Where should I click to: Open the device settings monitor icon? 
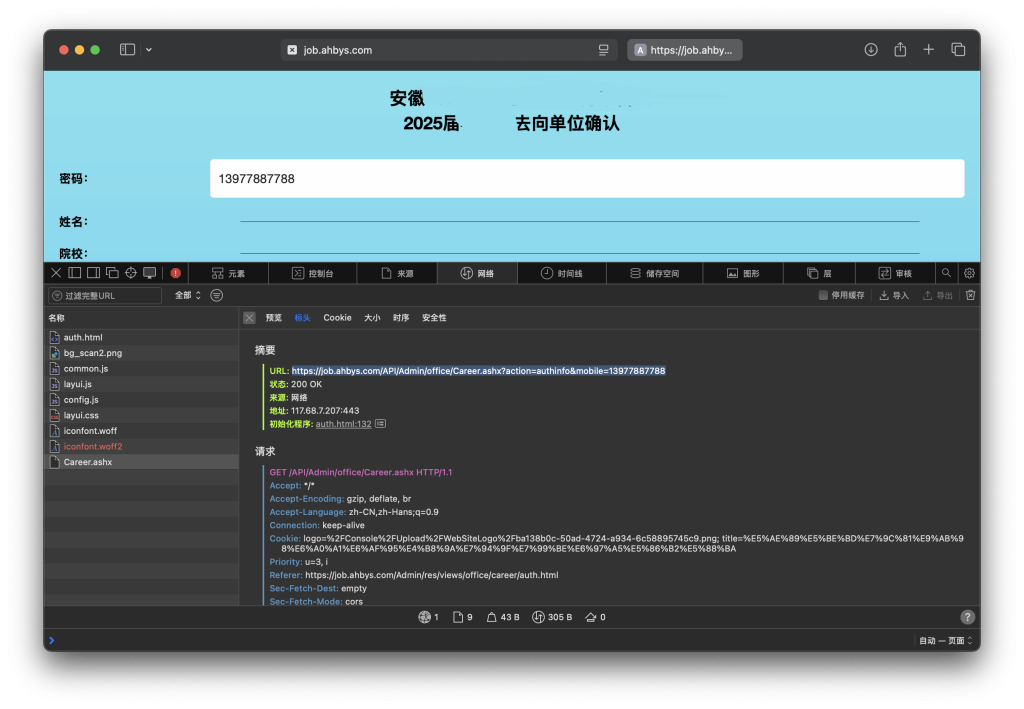[150, 273]
